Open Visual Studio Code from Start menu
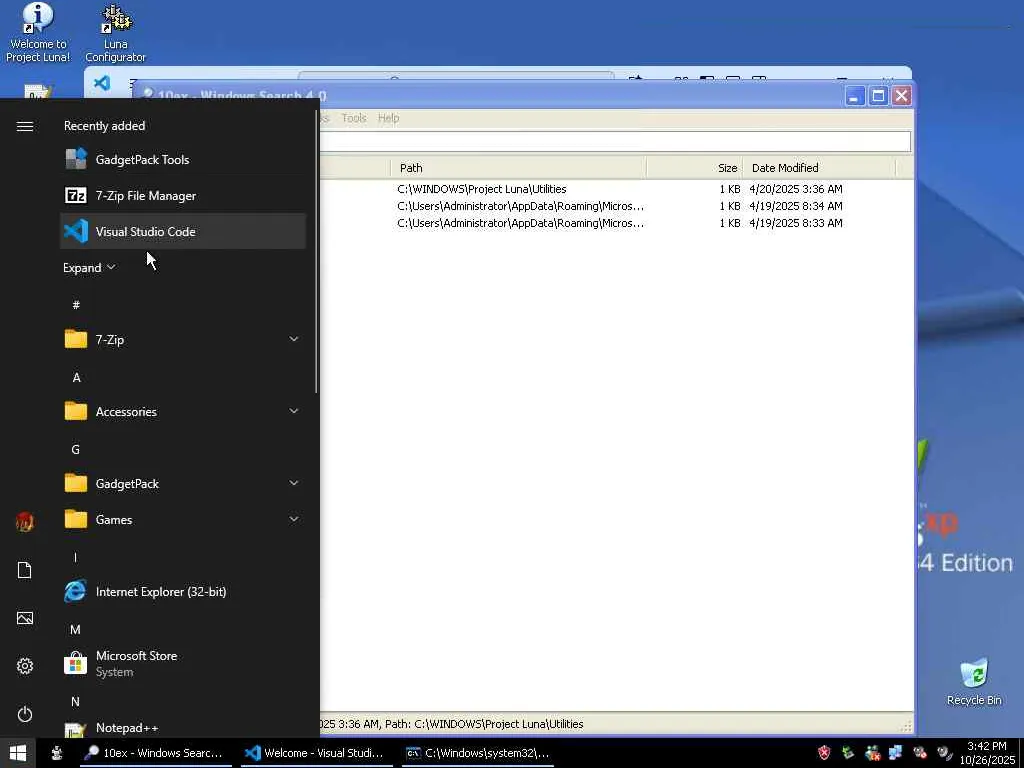This screenshot has height=768, width=1024. [x=183, y=231]
